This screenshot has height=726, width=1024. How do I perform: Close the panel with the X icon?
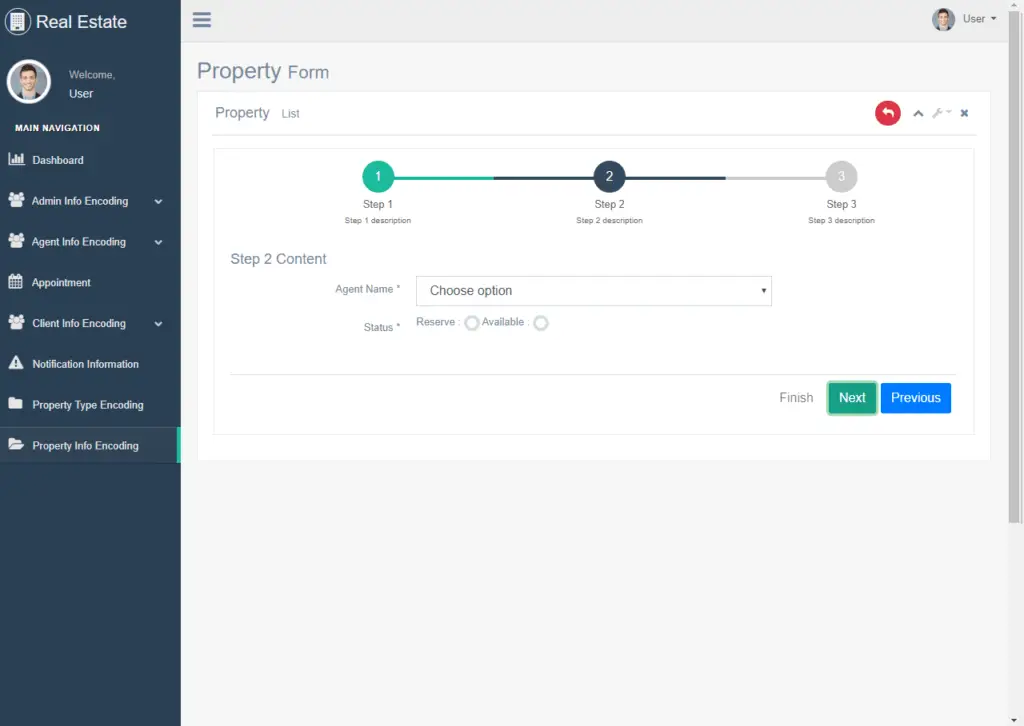(964, 113)
